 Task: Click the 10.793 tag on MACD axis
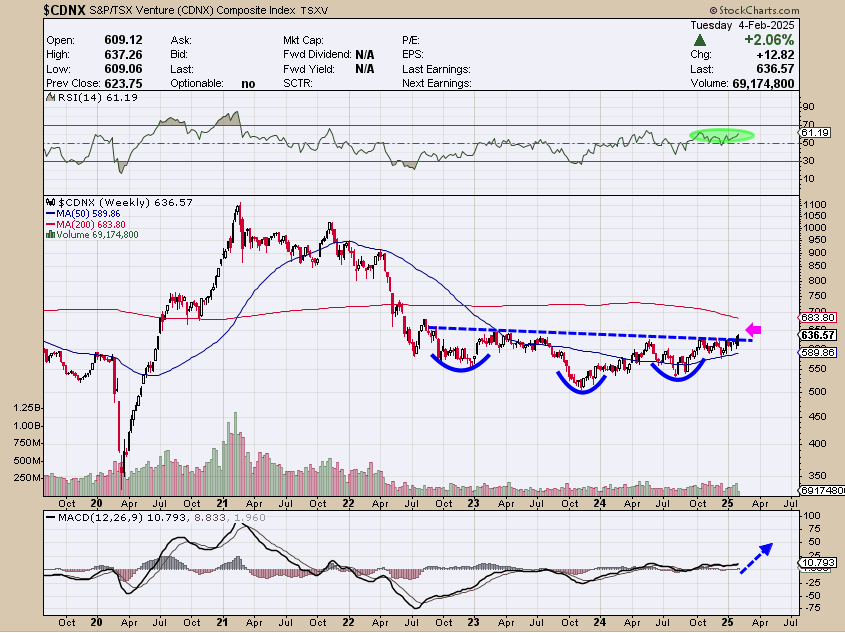click(x=818, y=562)
